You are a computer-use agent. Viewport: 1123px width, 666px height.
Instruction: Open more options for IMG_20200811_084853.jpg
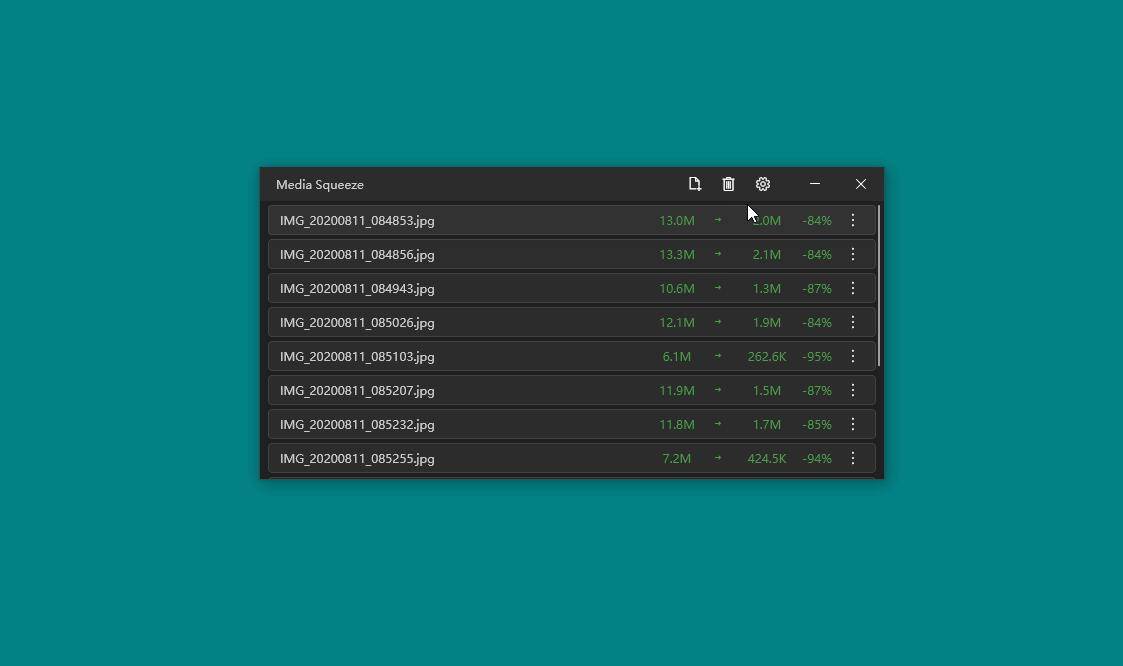pos(853,220)
